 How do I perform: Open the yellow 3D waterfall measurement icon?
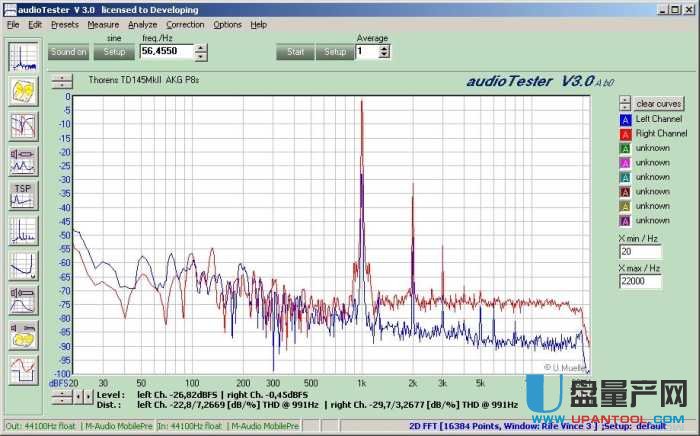[22, 91]
